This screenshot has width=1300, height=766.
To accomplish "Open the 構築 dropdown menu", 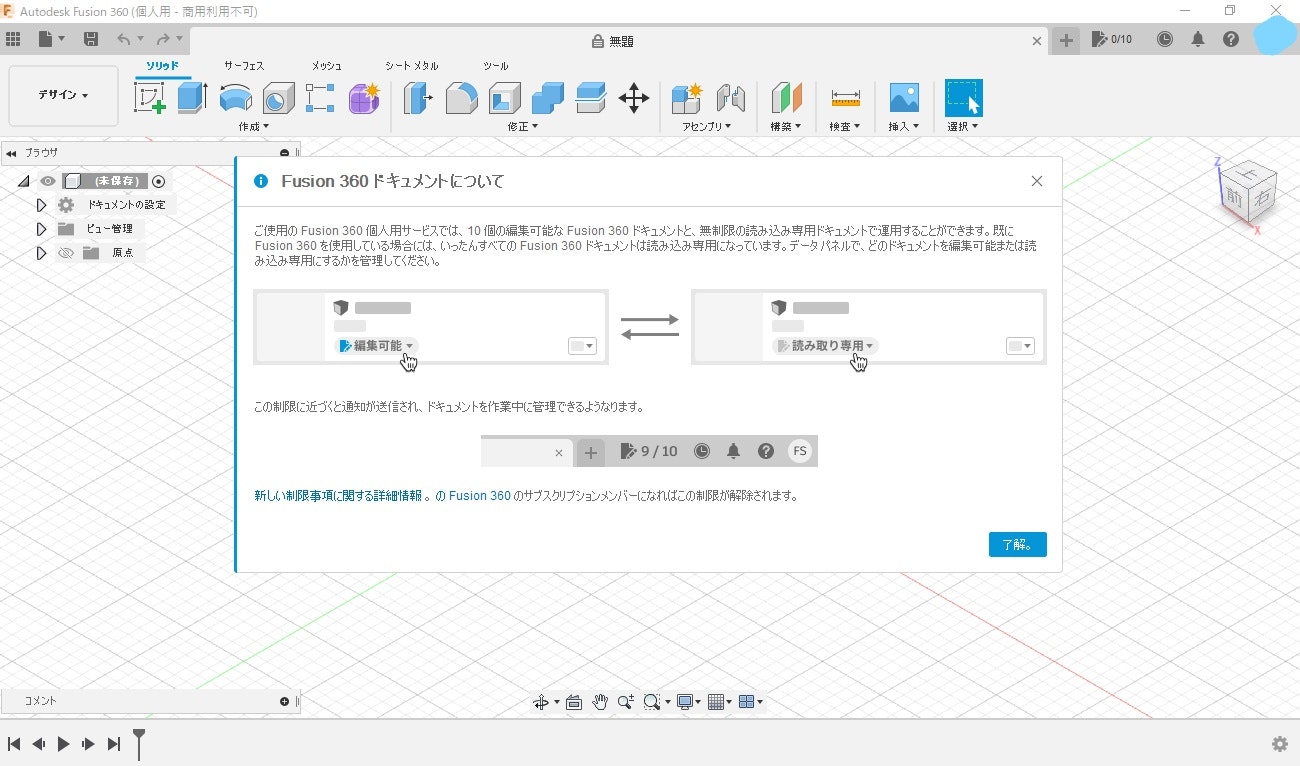I will [786, 126].
